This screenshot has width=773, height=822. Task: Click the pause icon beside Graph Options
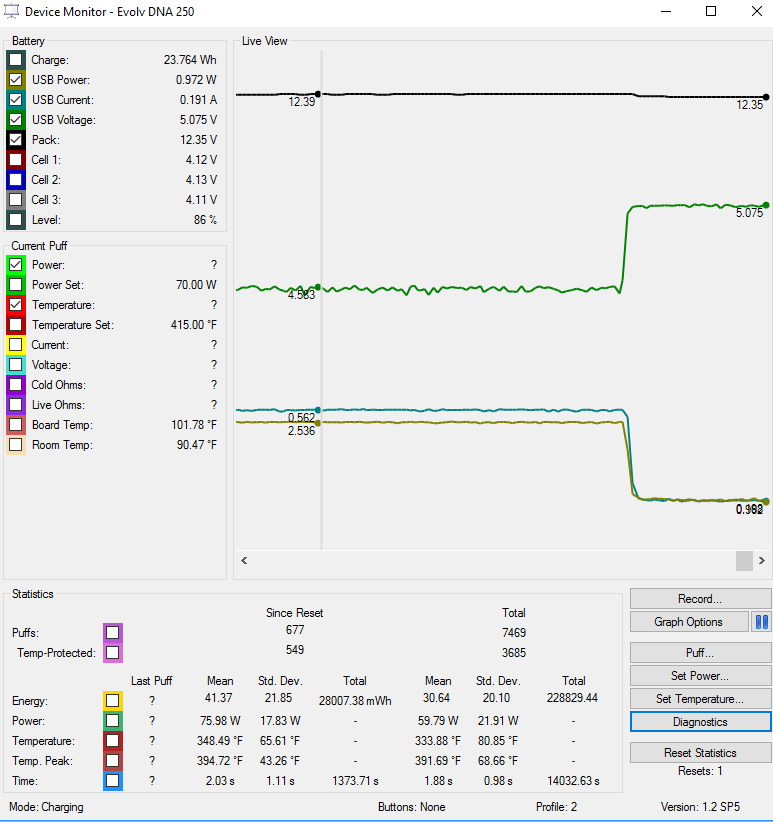[x=761, y=622]
